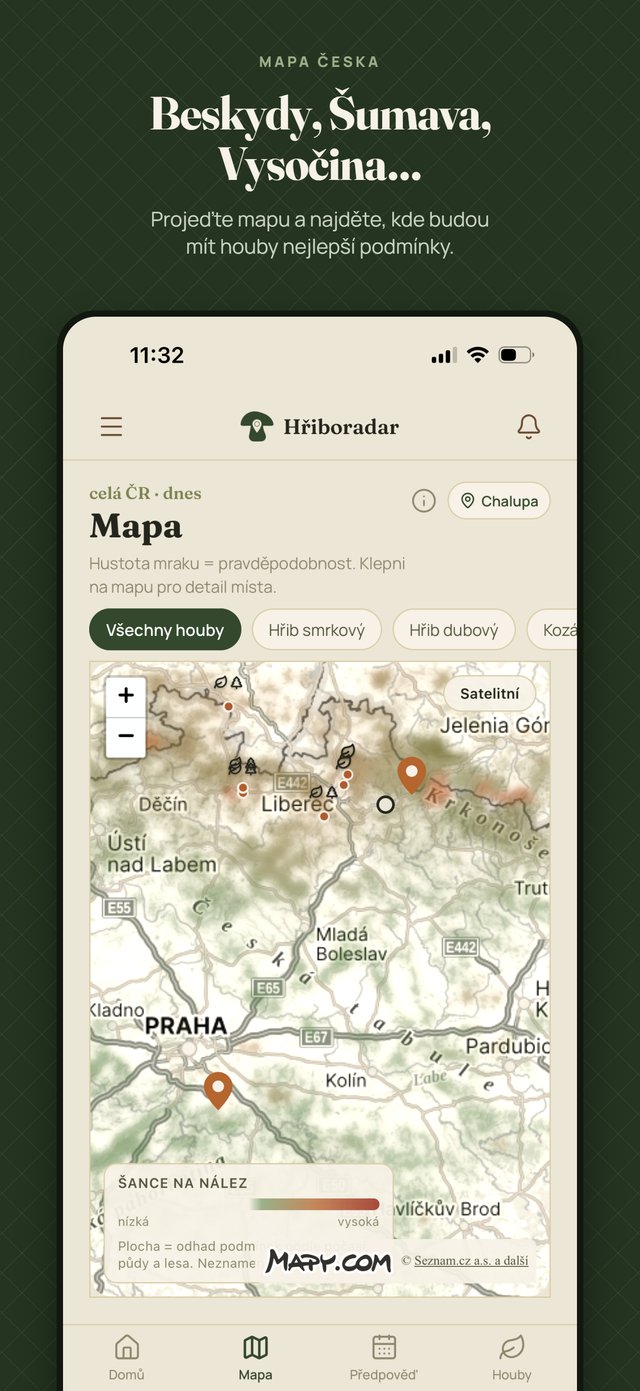Open Předpověď tab
Screen dimensions: 640x1391
pos(384,1357)
